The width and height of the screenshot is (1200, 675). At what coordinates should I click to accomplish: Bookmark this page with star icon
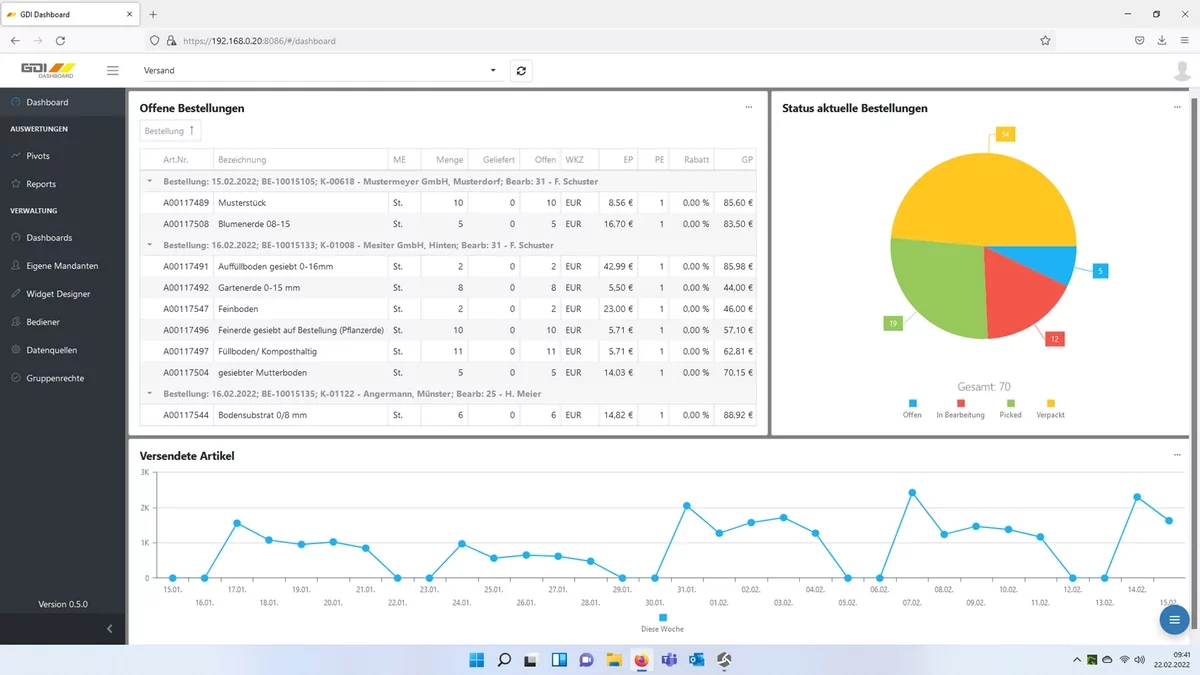(x=1045, y=41)
